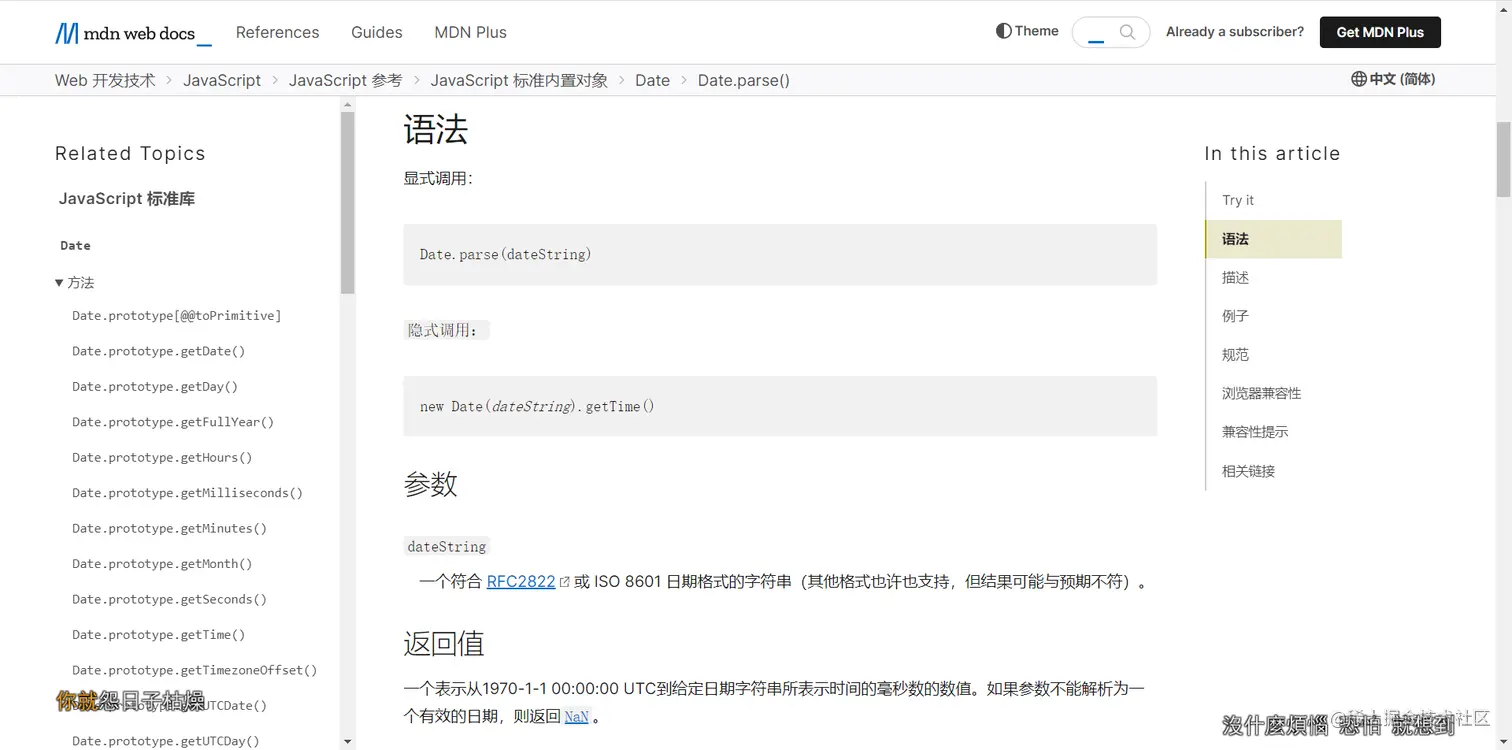Open the Already a subscriber? link
The image size is (1512, 750).
pos(1234,31)
